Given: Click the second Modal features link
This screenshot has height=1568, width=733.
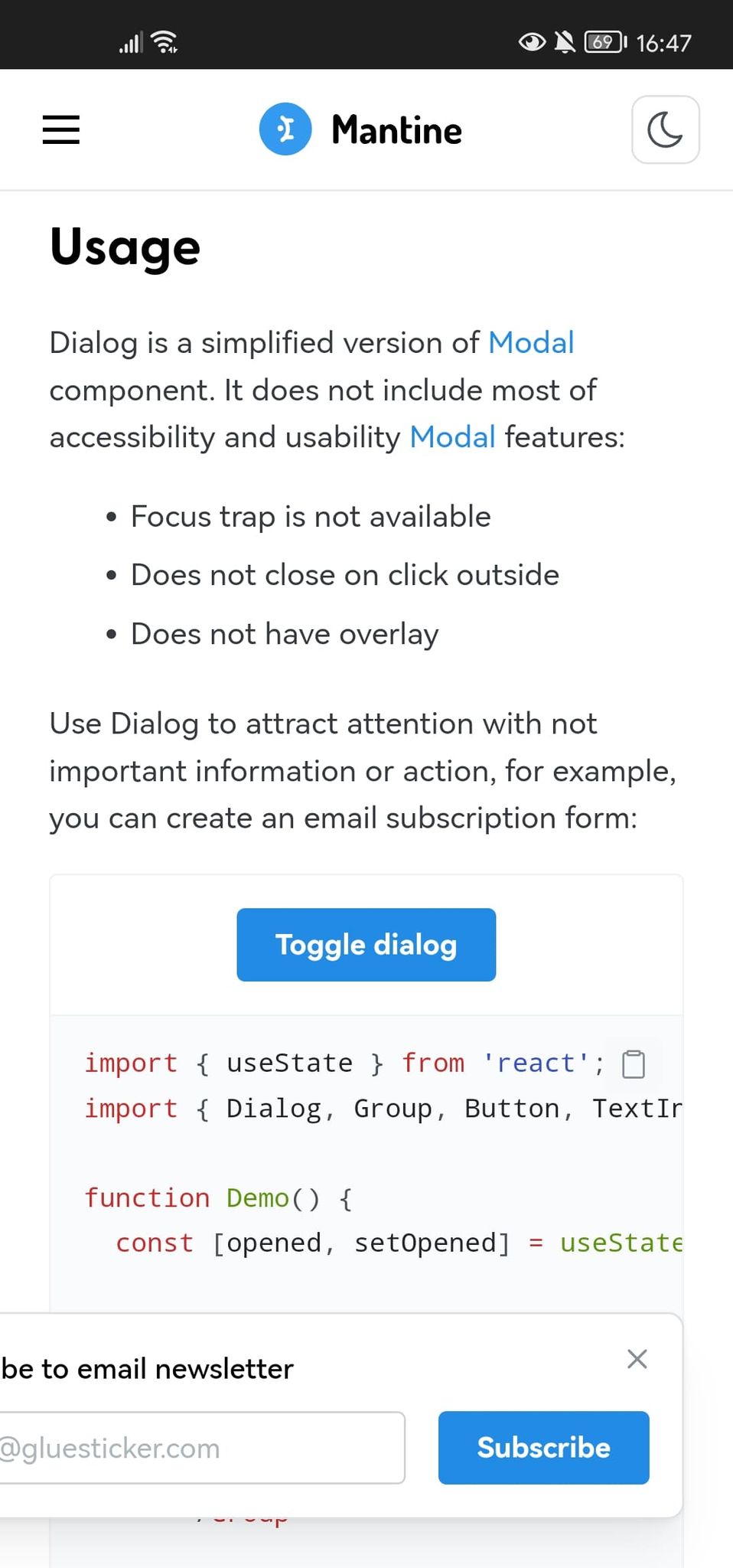Looking at the screenshot, I should tap(451, 437).
